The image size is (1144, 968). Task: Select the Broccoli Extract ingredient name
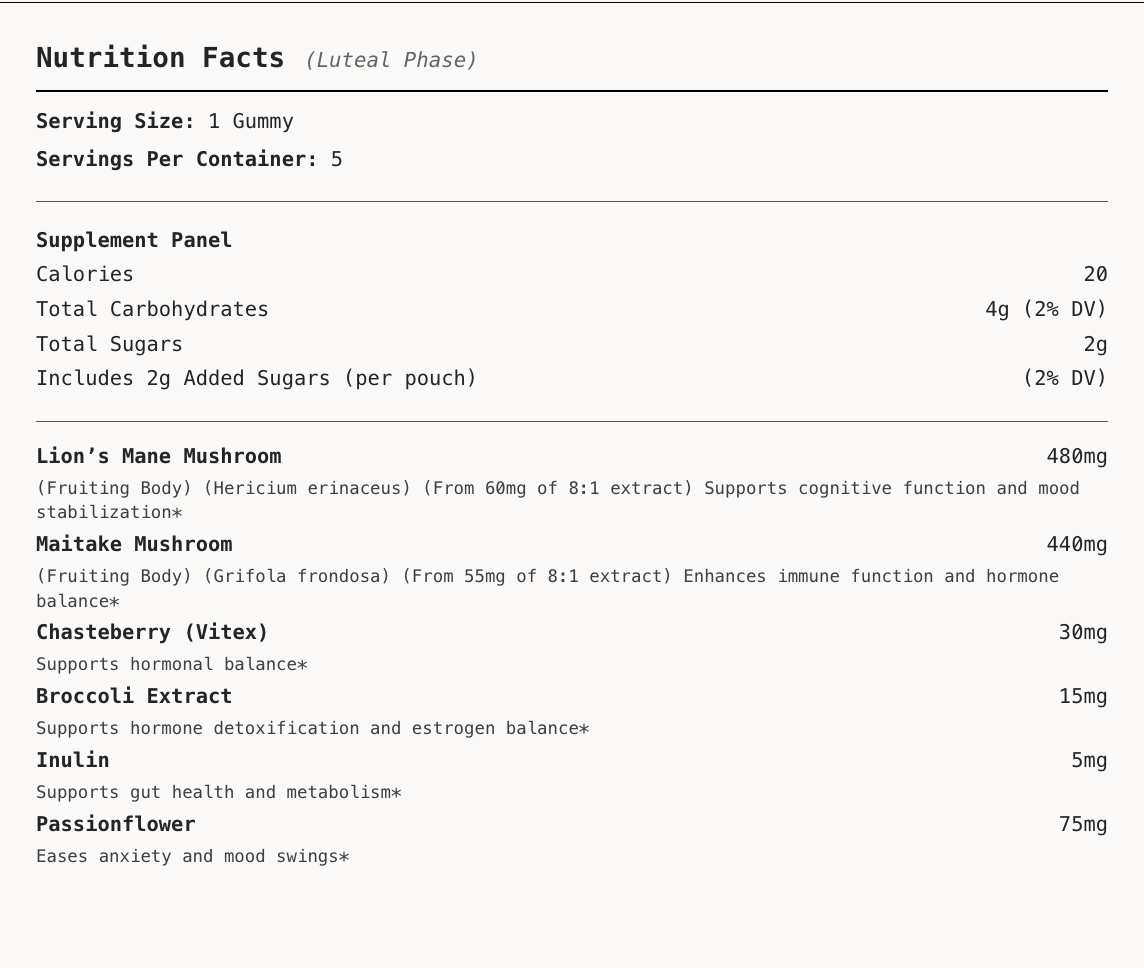[134, 696]
